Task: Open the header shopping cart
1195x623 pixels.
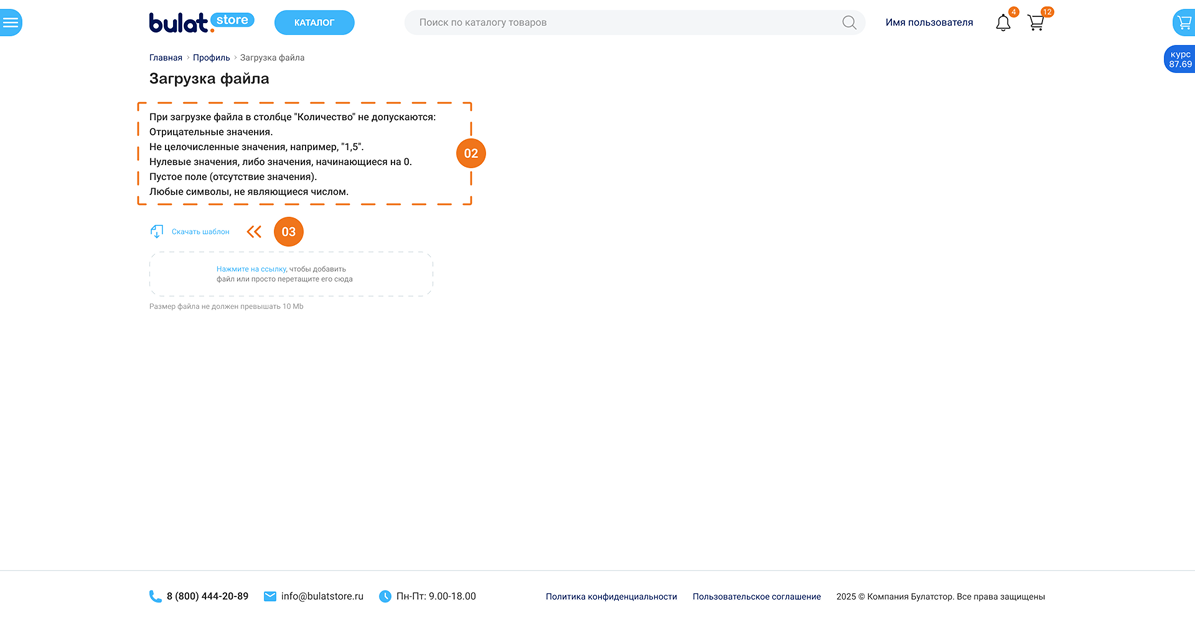Action: click(1036, 22)
